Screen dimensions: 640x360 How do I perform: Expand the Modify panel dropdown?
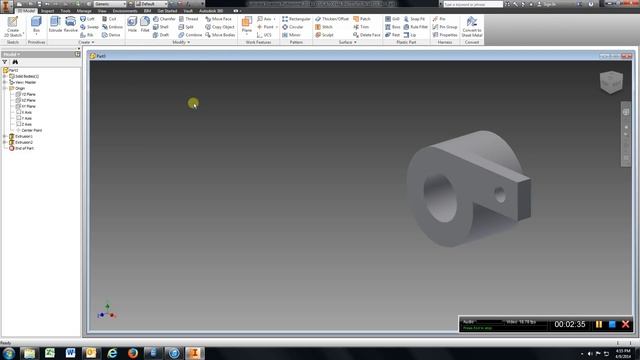(181, 42)
